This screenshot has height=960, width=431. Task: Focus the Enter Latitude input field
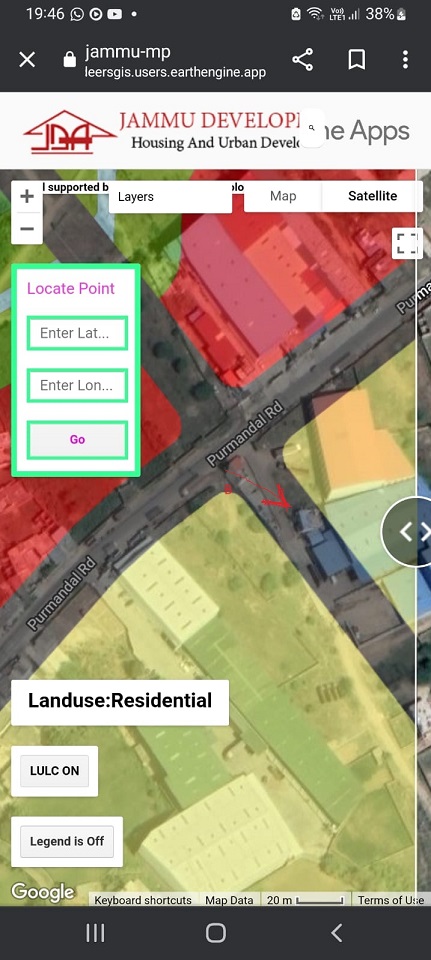tap(77, 333)
